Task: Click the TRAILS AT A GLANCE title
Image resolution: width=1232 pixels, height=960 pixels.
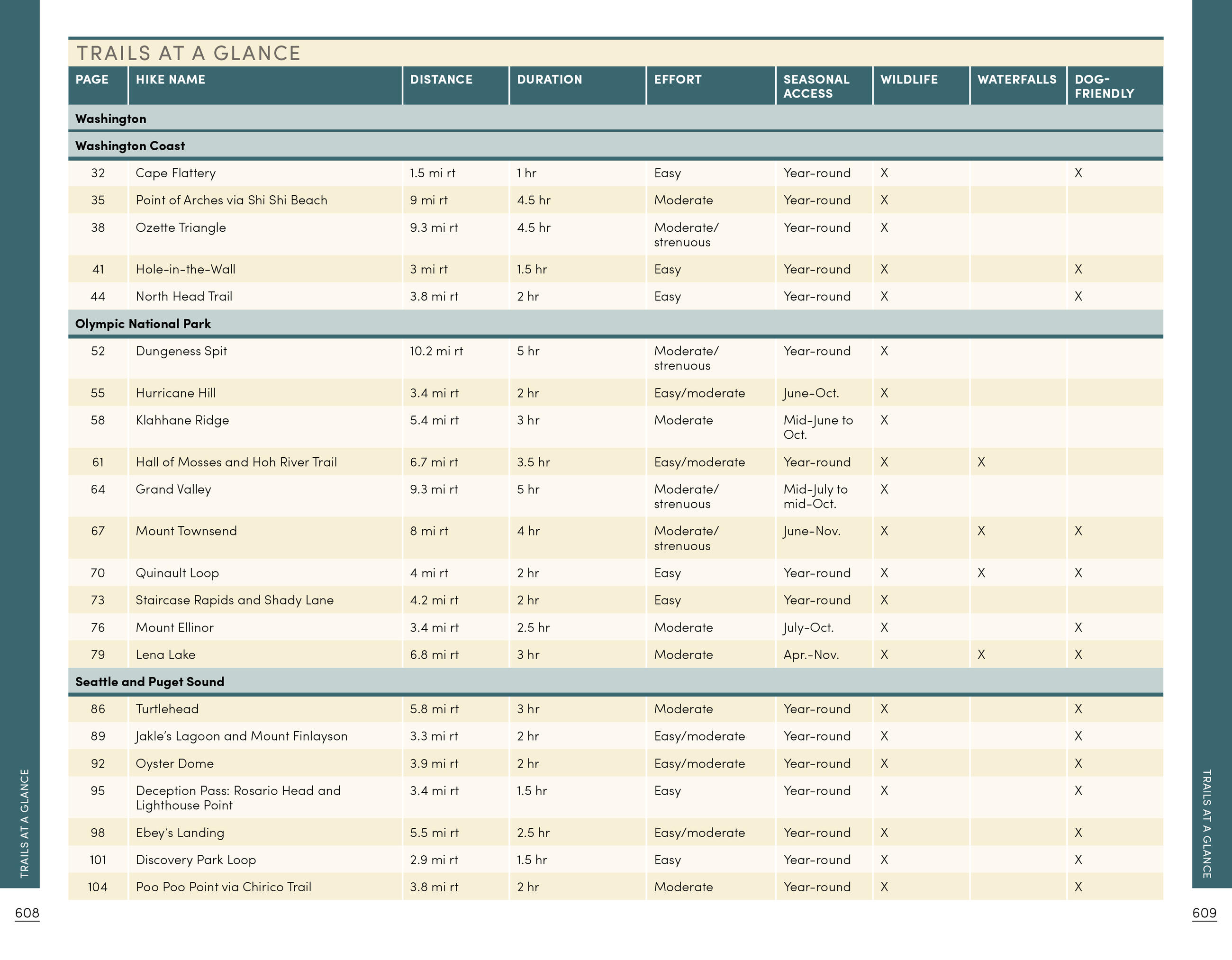Action: coord(189,53)
